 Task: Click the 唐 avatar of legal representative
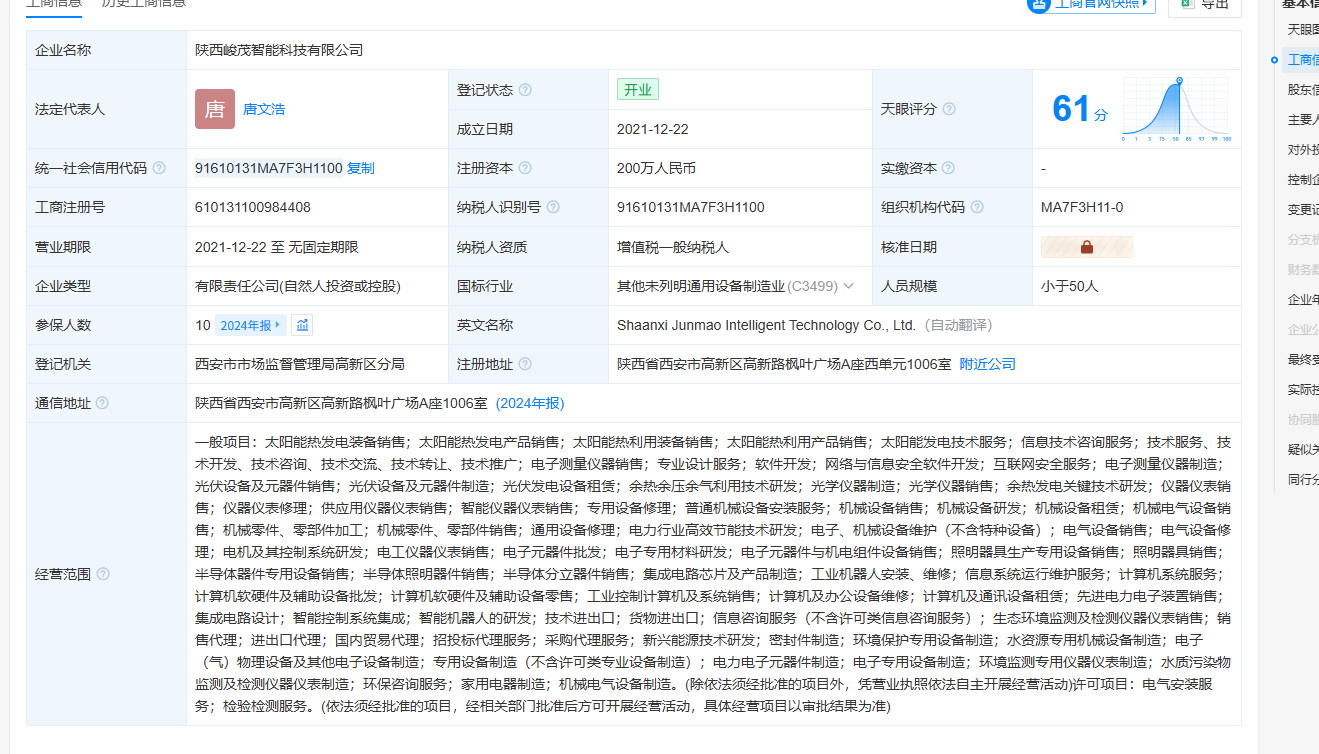click(215, 109)
